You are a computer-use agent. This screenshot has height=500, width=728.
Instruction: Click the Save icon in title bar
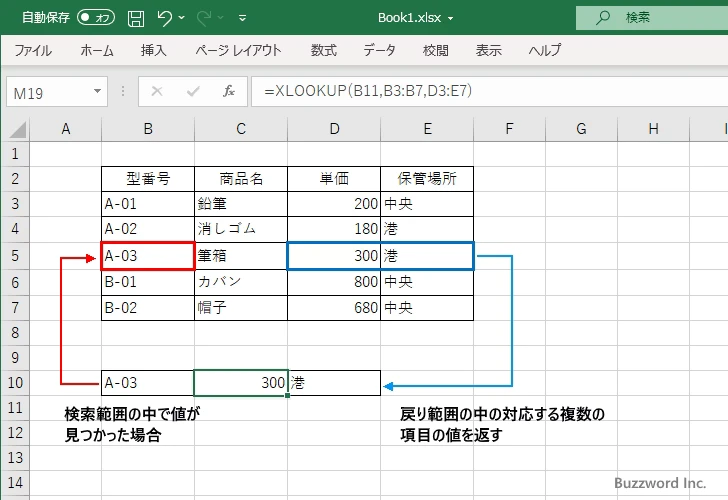coord(136,18)
